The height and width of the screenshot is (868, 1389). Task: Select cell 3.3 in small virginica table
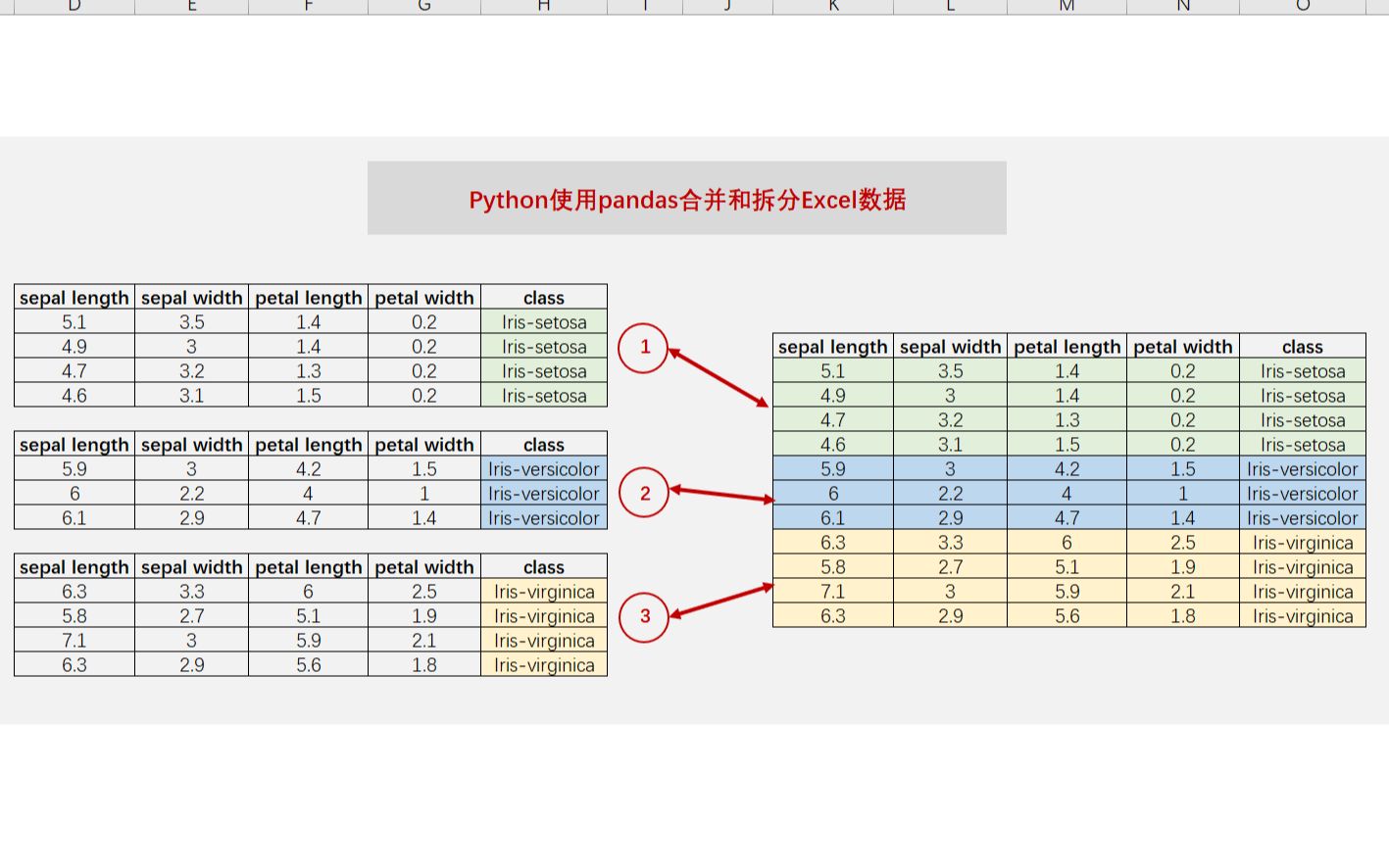click(x=191, y=591)
